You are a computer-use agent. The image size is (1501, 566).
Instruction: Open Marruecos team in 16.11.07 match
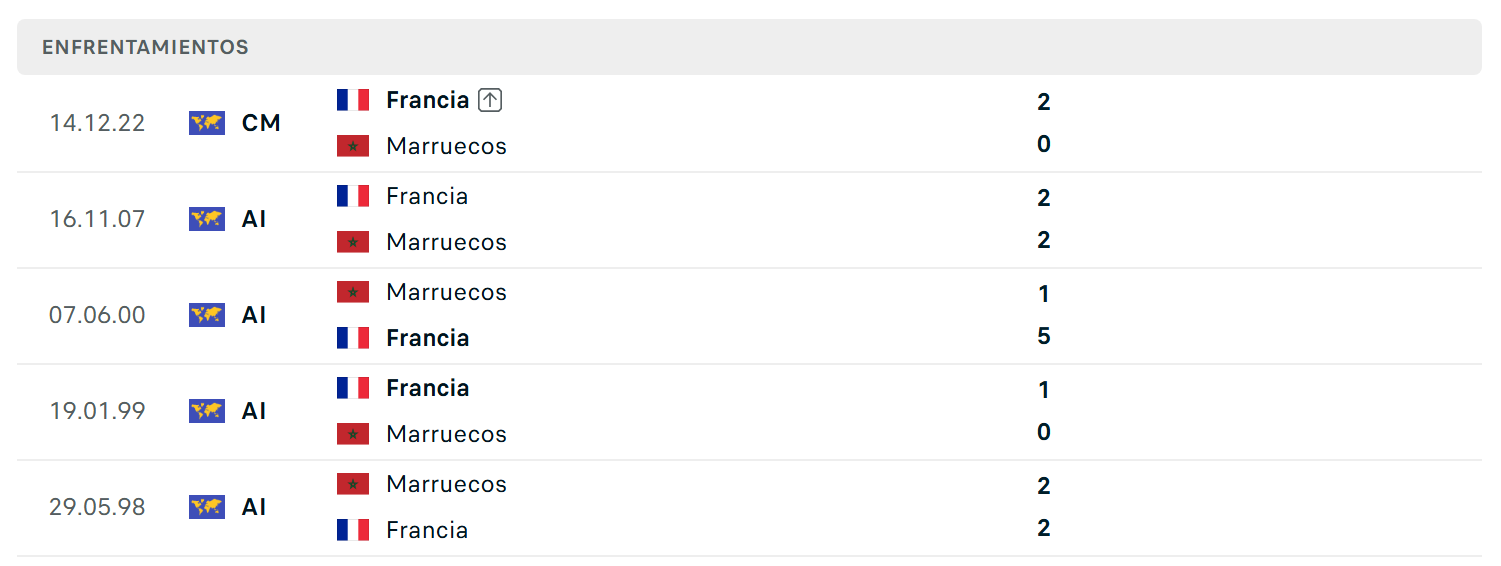pyautogui.click(x=446, y=242)
